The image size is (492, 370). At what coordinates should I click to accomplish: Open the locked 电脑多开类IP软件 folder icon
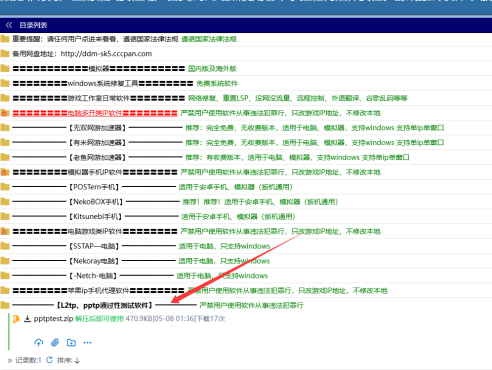tap(5, 113)
